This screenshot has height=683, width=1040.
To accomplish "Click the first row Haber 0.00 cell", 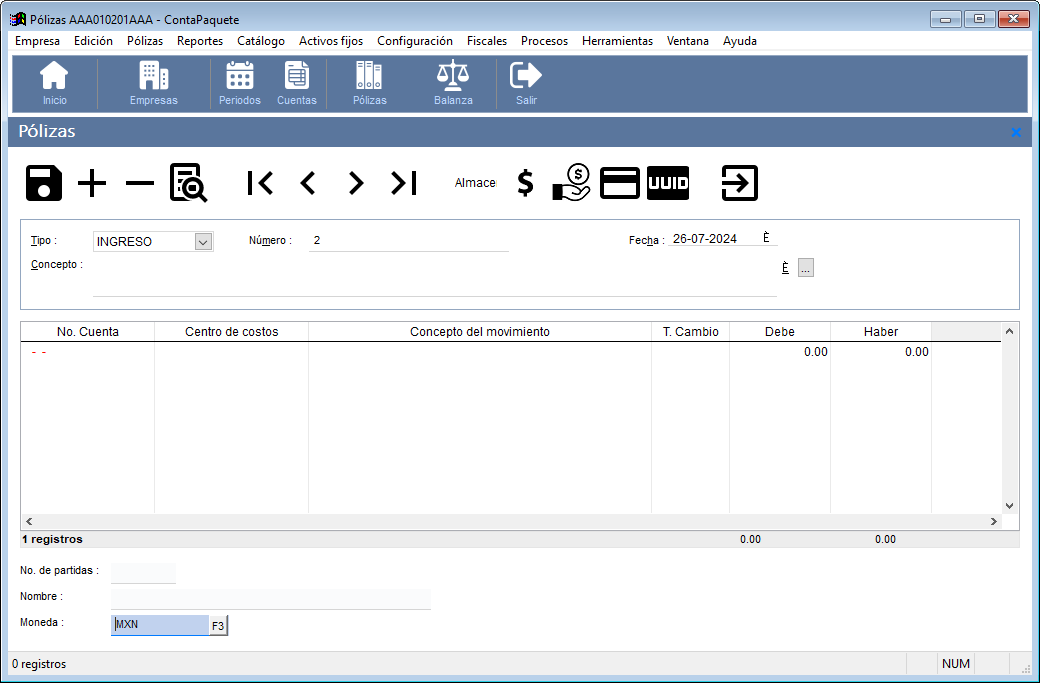I will click(881, 352).
